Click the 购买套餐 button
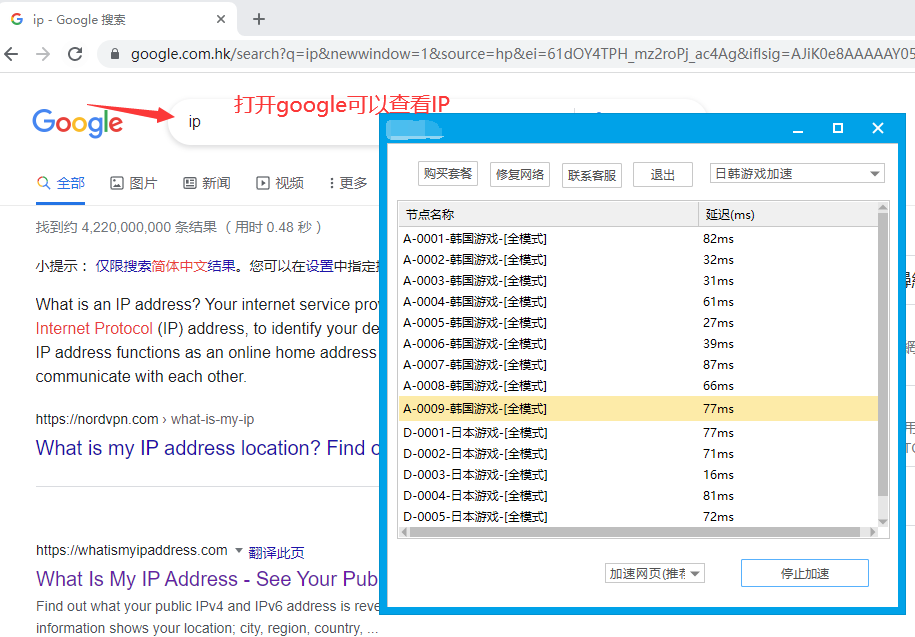 coord(448,174)
